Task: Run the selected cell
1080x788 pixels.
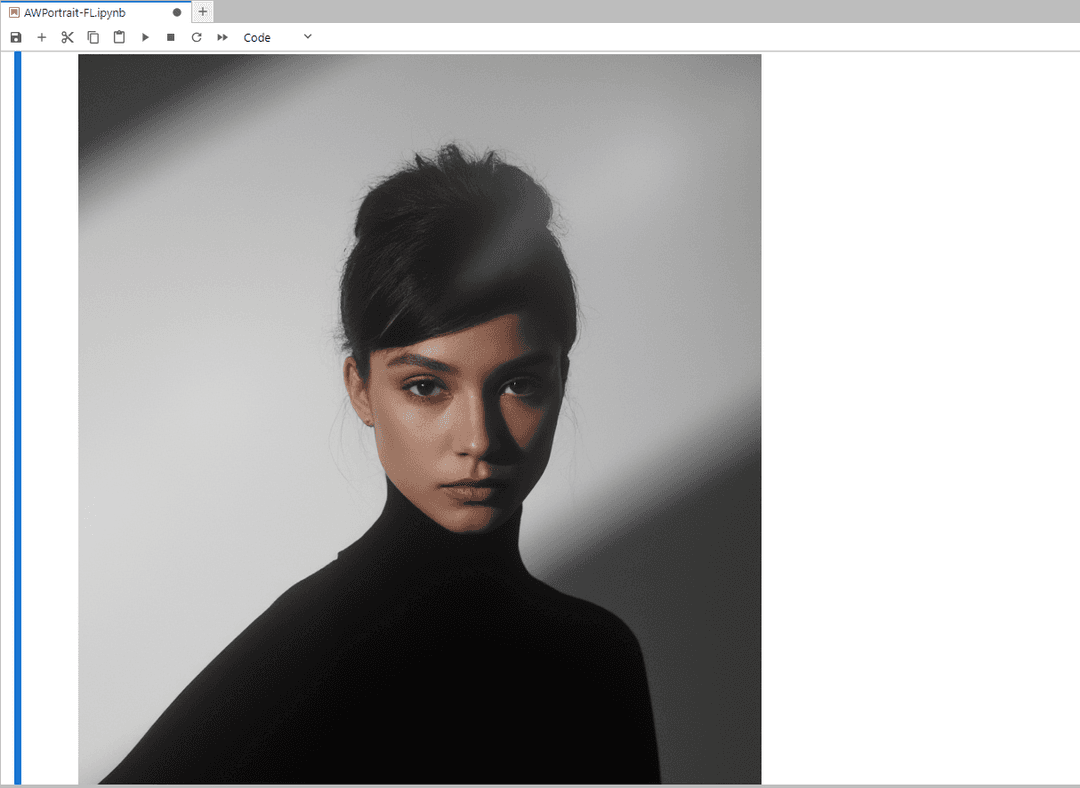Action: click(145, 37)
